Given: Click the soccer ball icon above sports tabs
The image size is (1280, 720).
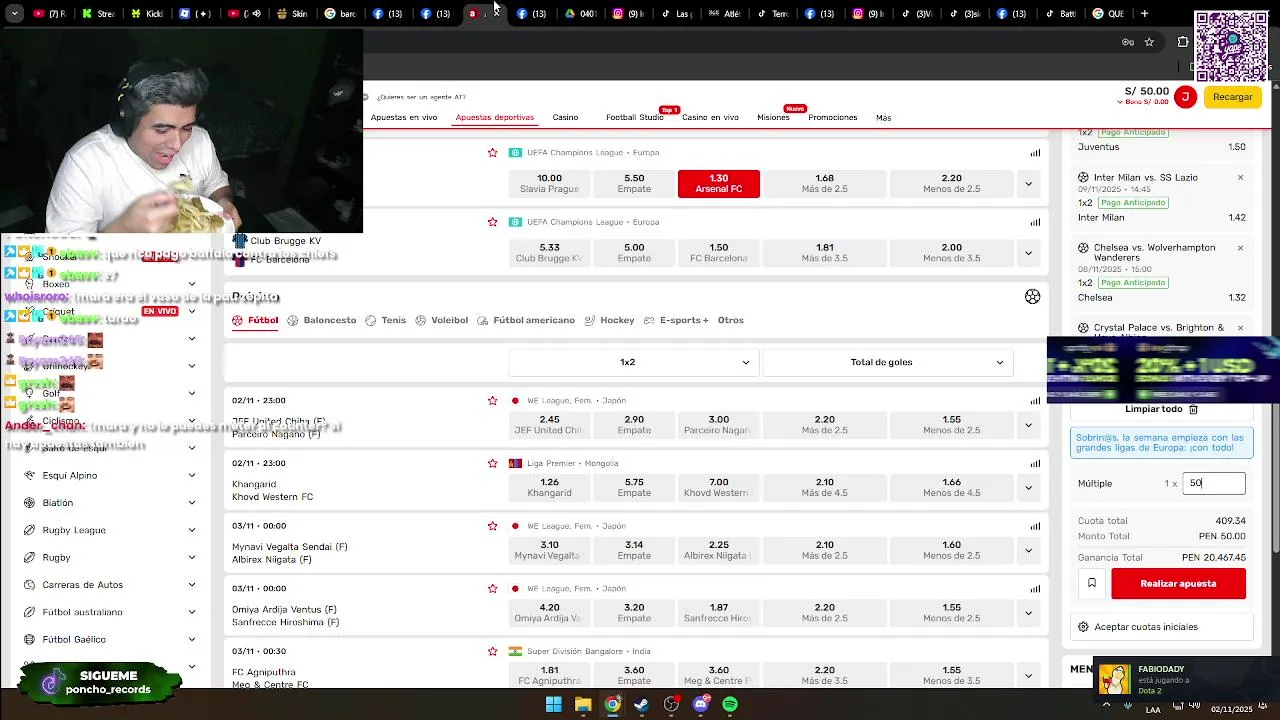Looking at the screenshot, I should coord(1032,297).
